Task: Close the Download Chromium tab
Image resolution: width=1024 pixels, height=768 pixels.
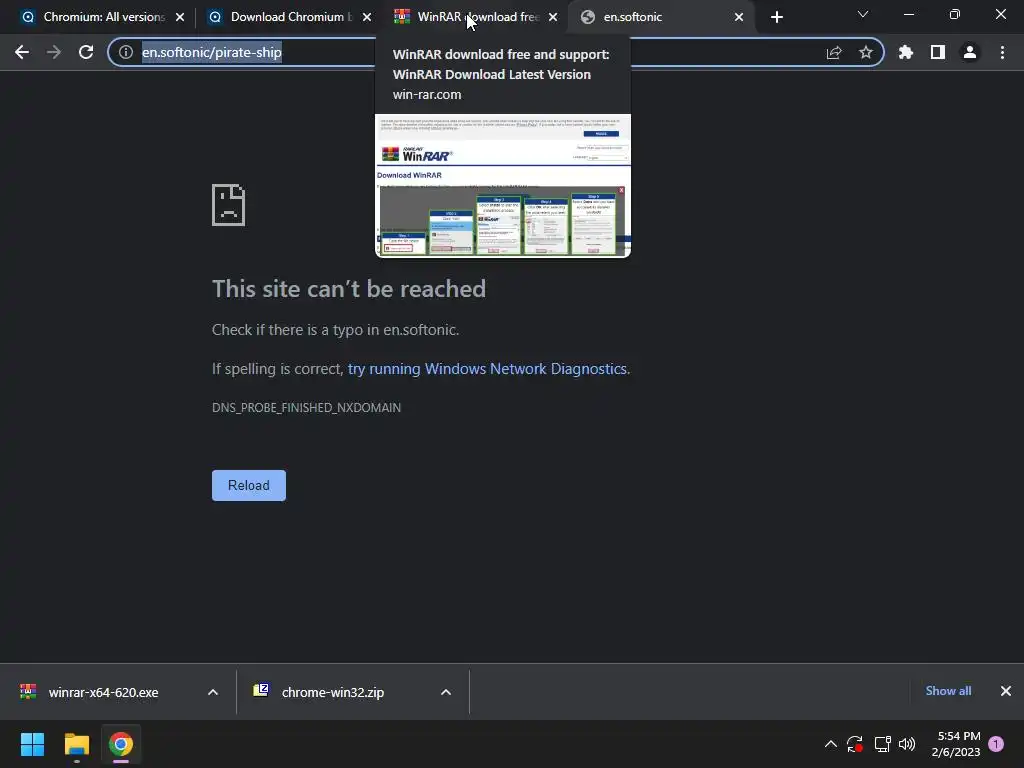Action: [367, 17]
